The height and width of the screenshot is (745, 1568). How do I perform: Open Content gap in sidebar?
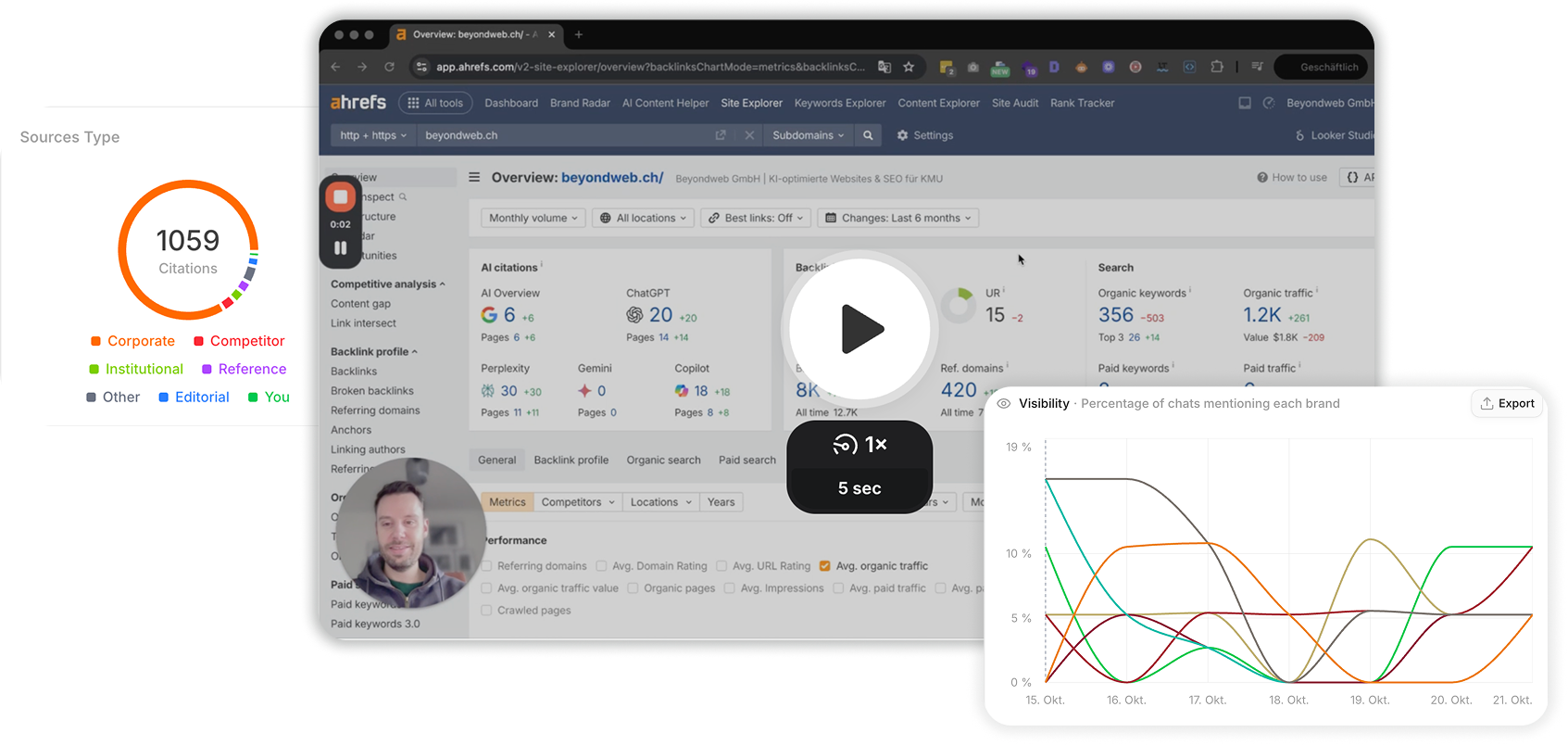coord(360,304)
